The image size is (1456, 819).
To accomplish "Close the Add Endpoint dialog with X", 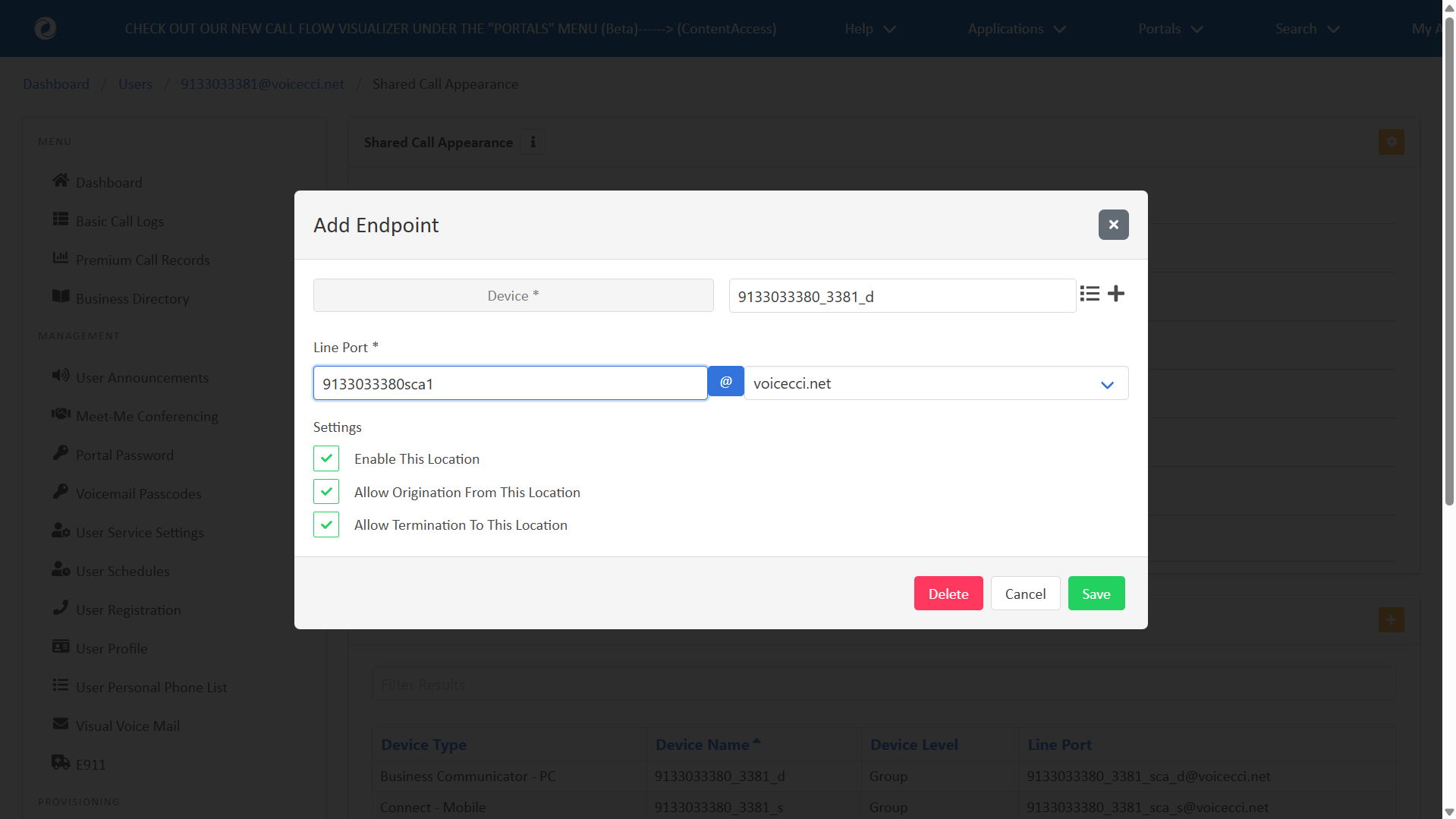I will (x=1113, y=225).
